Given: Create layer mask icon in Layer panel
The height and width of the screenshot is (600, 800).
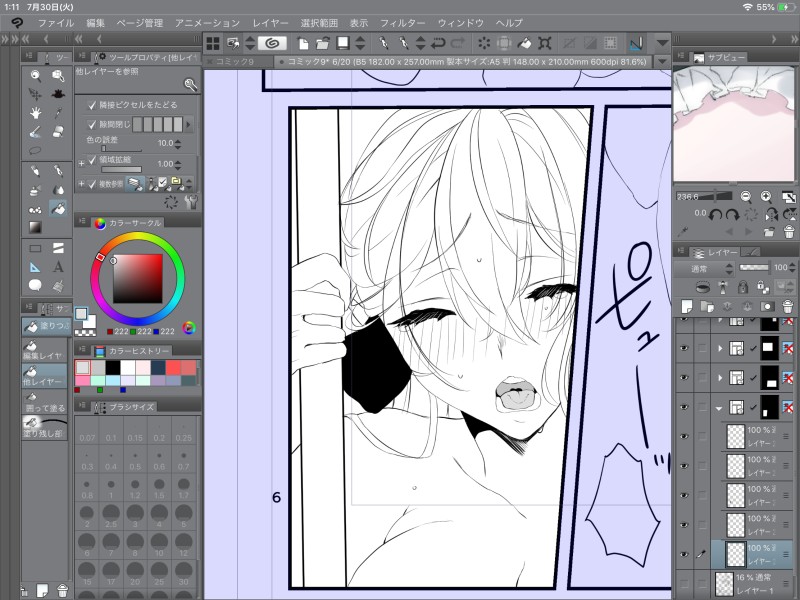Looking at the screenshot, I should (x=767, y=306).
